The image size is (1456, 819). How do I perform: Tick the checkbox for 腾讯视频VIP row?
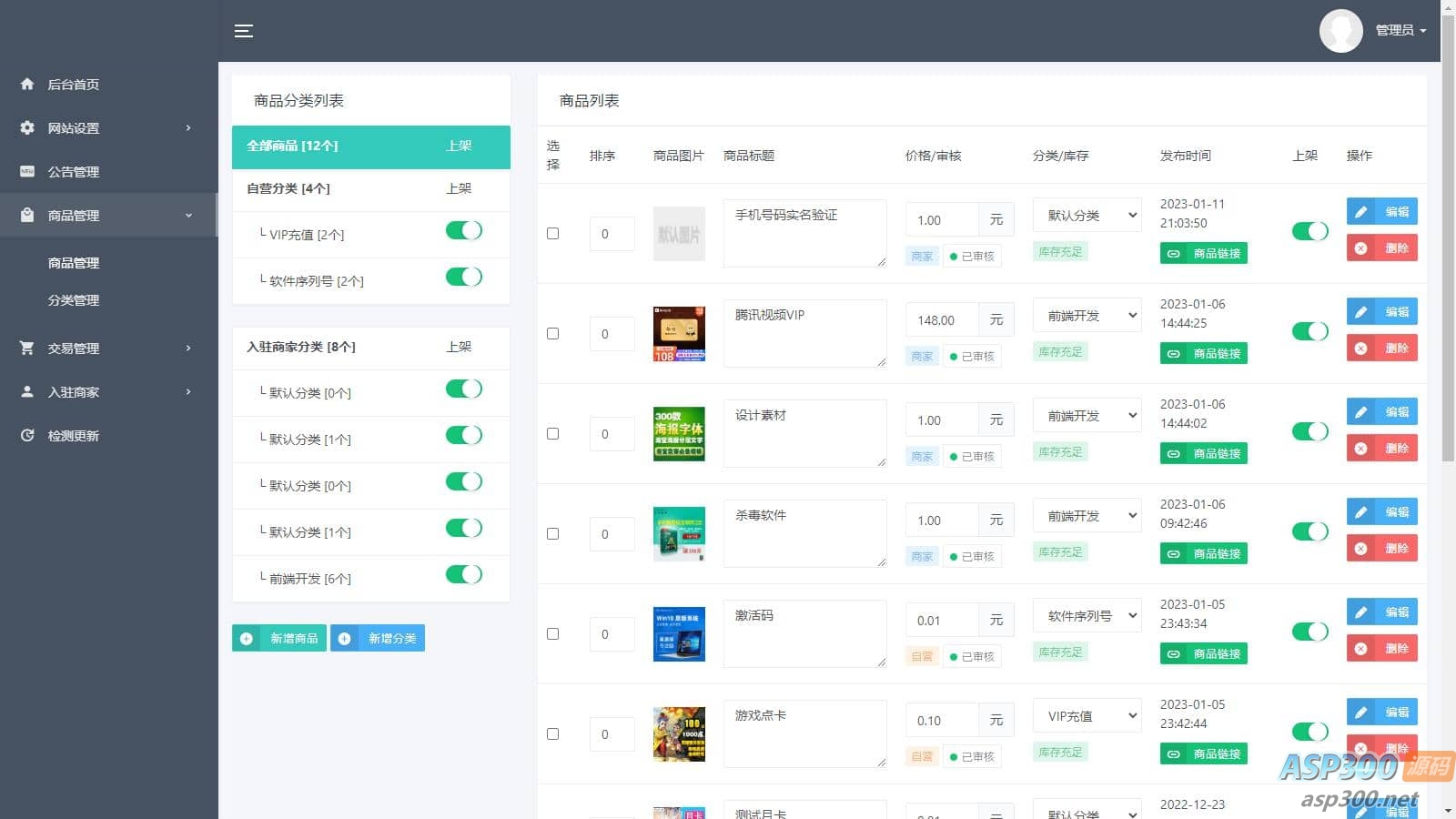552,333
